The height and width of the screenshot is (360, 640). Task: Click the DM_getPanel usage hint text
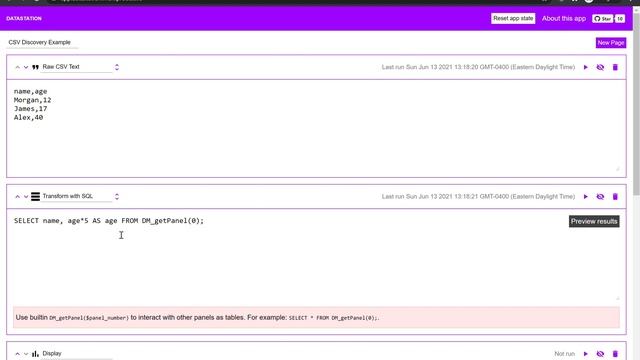[198, 318]
